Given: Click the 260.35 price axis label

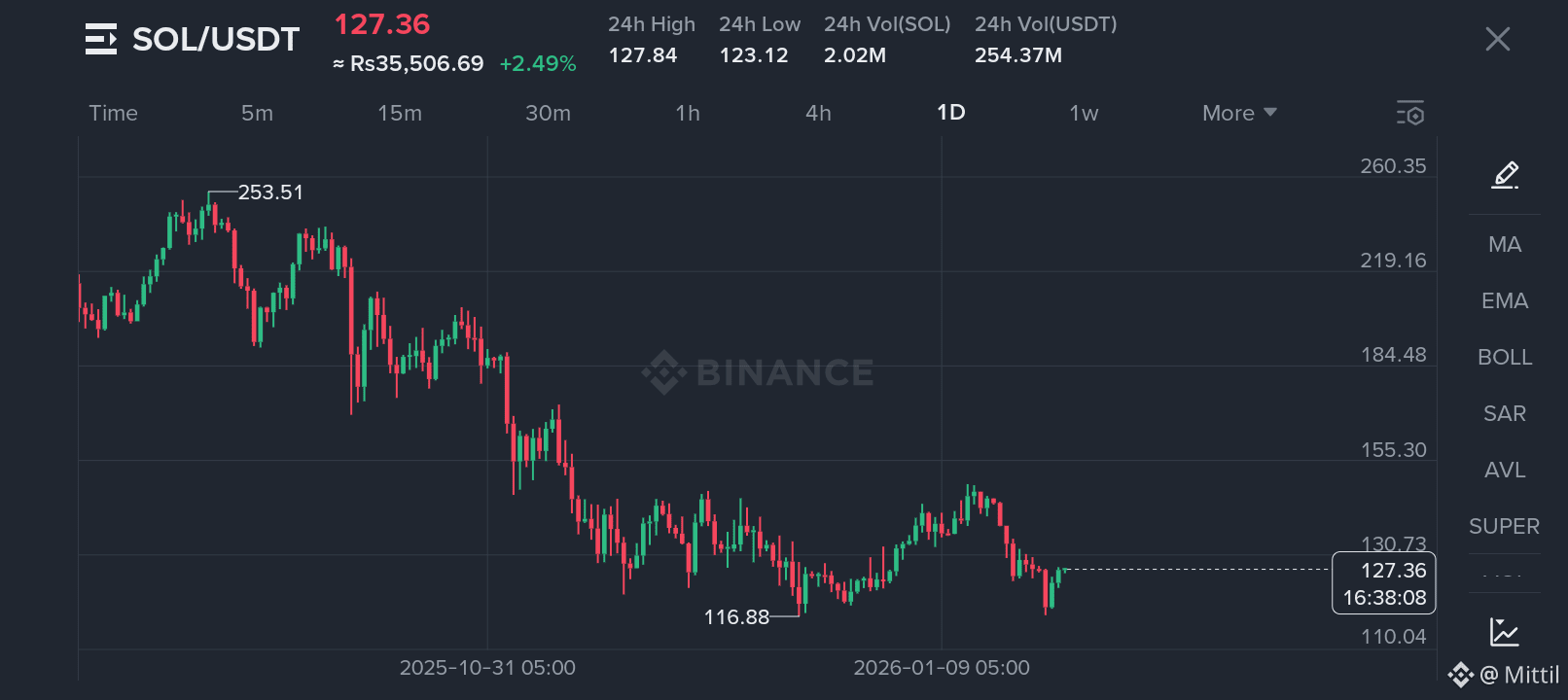Looking at the screenshot, I should point(1393,166).
